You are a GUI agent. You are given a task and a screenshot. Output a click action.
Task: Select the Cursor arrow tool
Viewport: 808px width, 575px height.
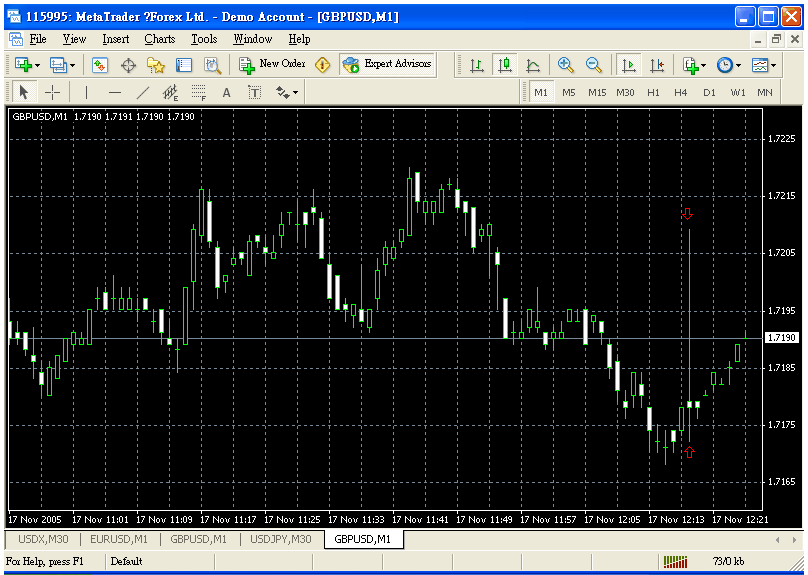pos(24,92)
